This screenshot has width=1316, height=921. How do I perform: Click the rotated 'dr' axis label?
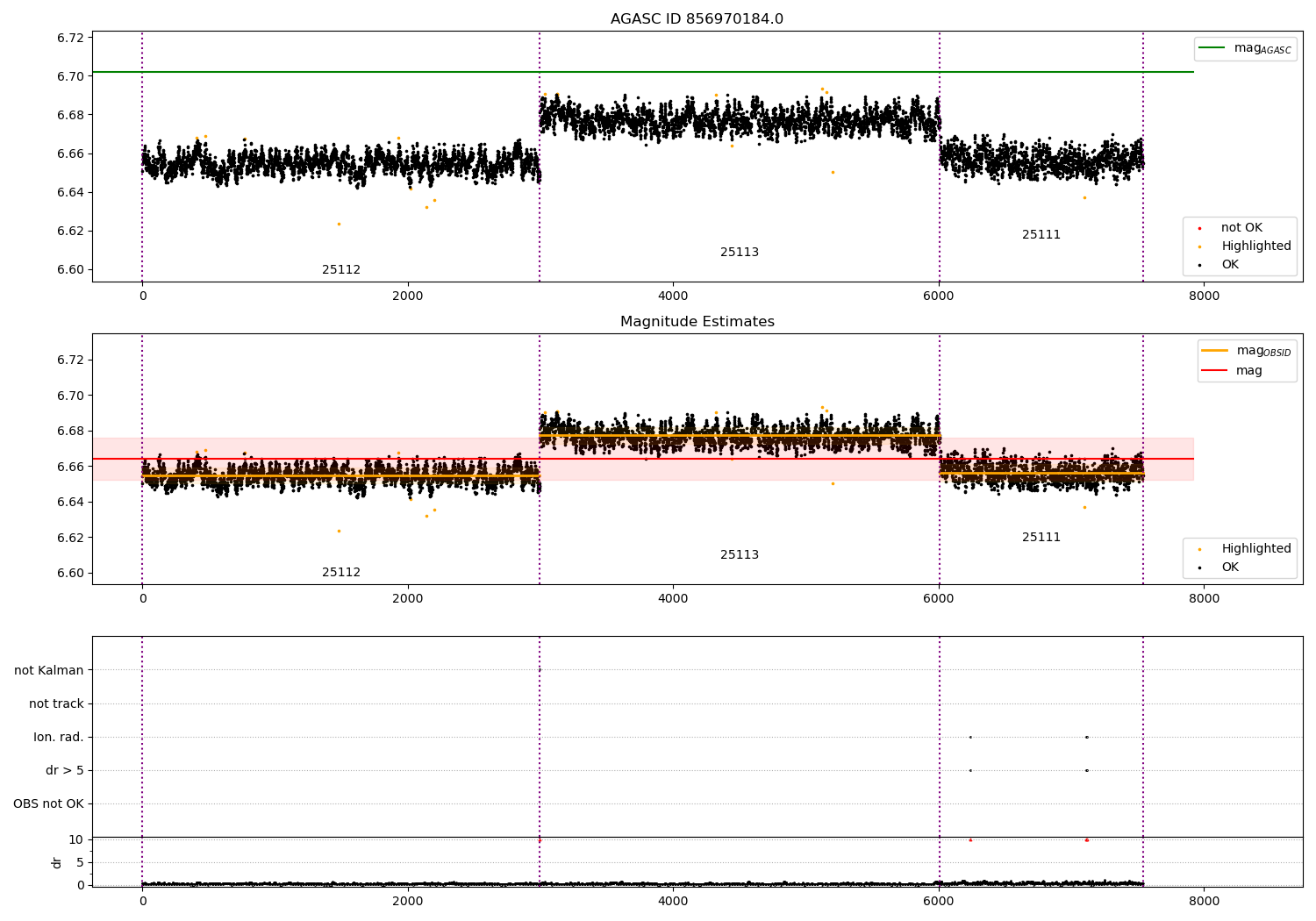pos(57,863)
